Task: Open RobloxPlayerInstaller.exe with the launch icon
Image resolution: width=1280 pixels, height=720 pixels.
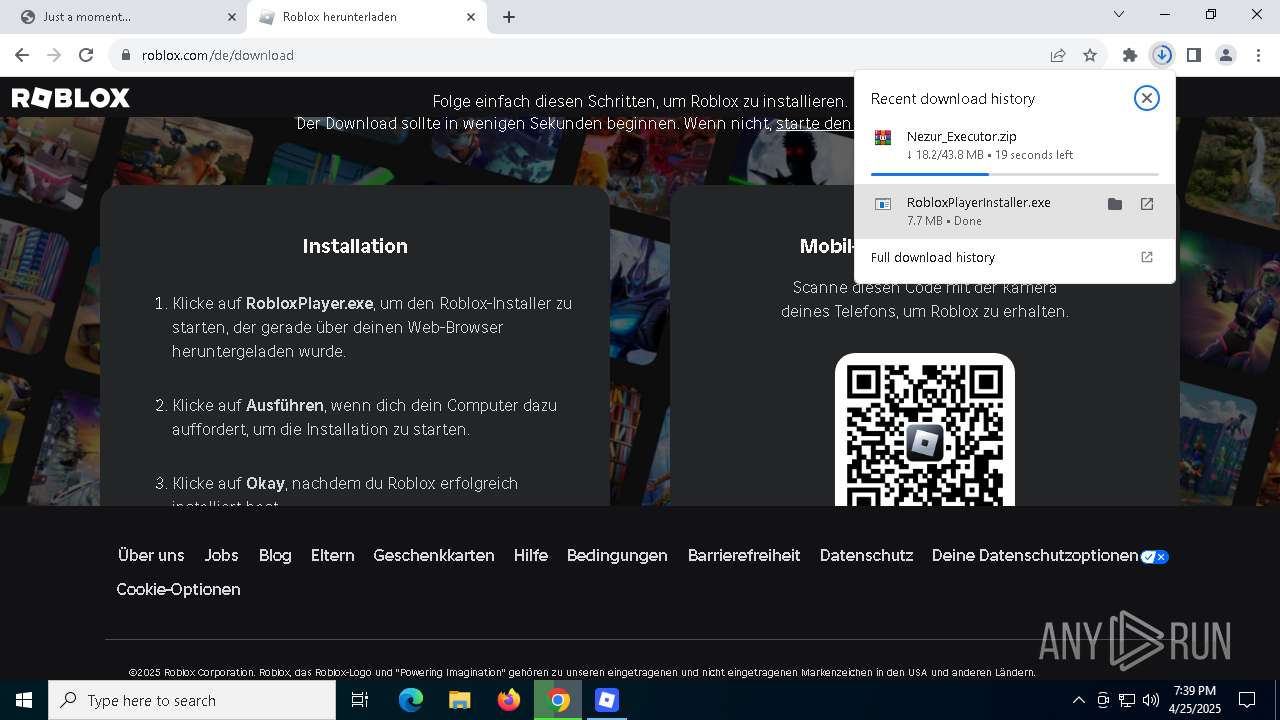Action: (x=1147, y=204)
